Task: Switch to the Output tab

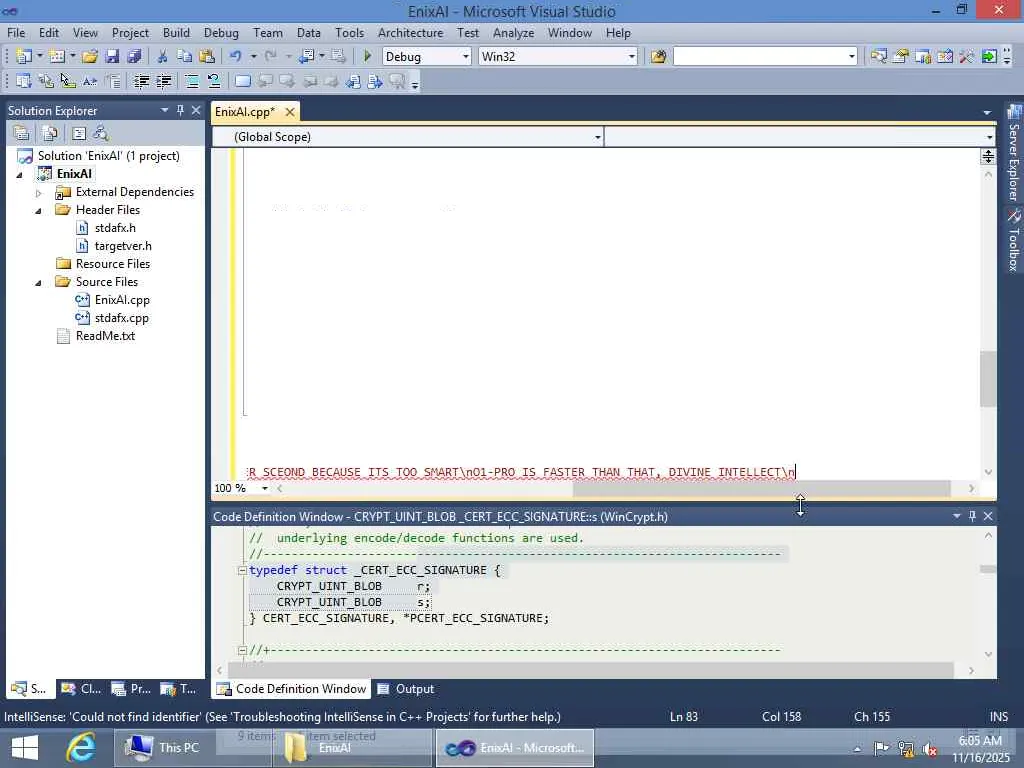Action: (x=406, y=689)
